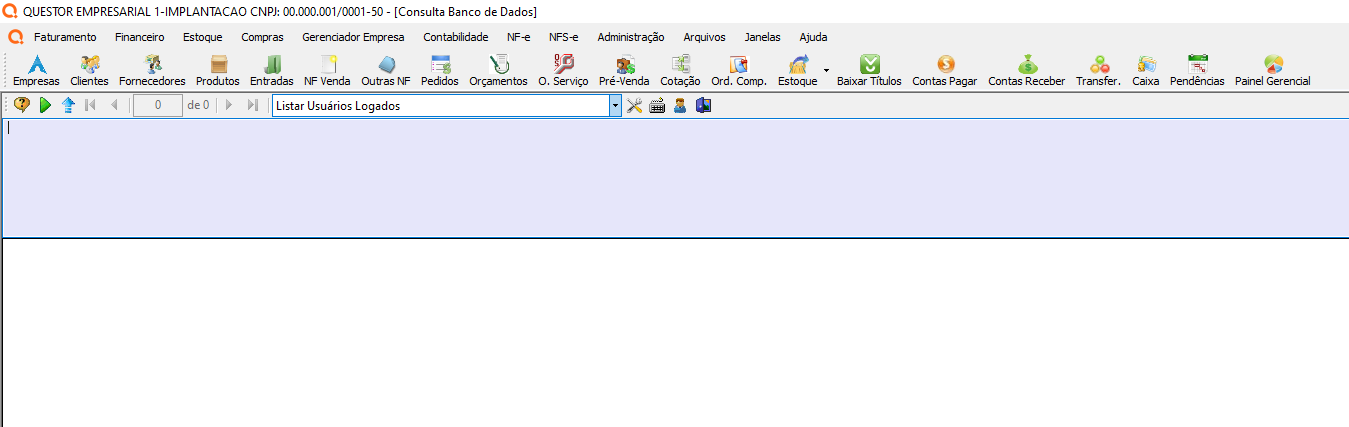Viewport: 1349px width, 427px height.
Task: Click the Pendências toolbar button
Action: [x=1196, y=71]
